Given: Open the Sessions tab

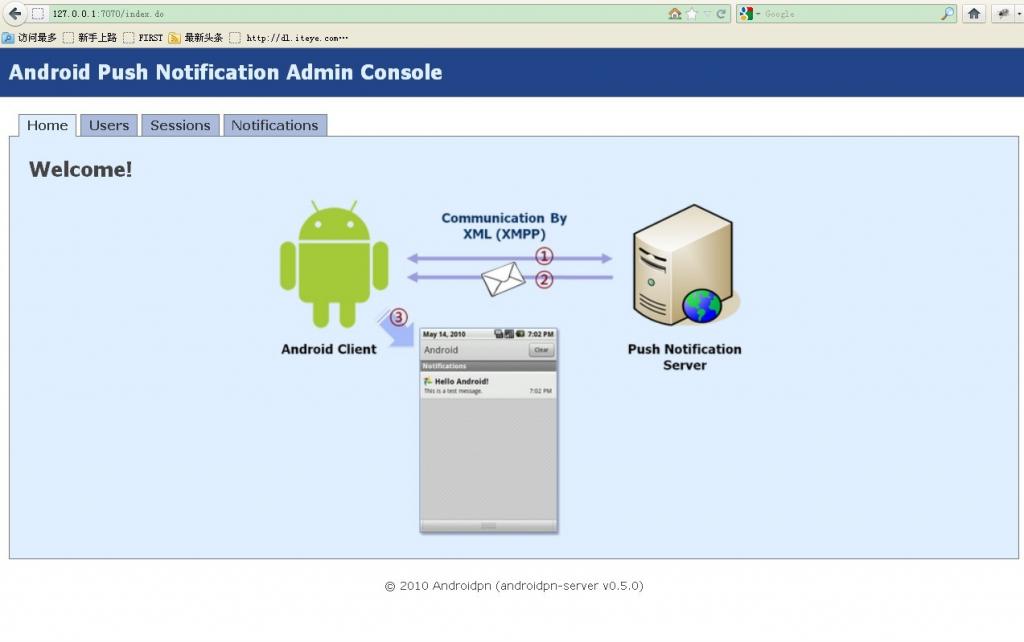Looking at the screenshot, I should 180,125.
